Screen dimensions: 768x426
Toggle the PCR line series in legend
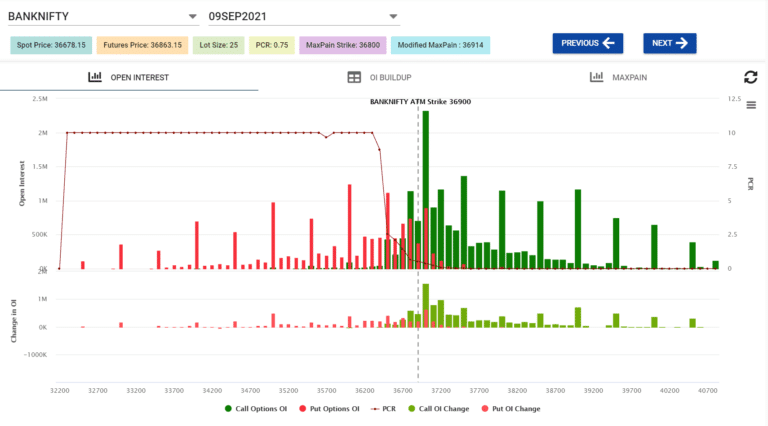pos(384,408)
